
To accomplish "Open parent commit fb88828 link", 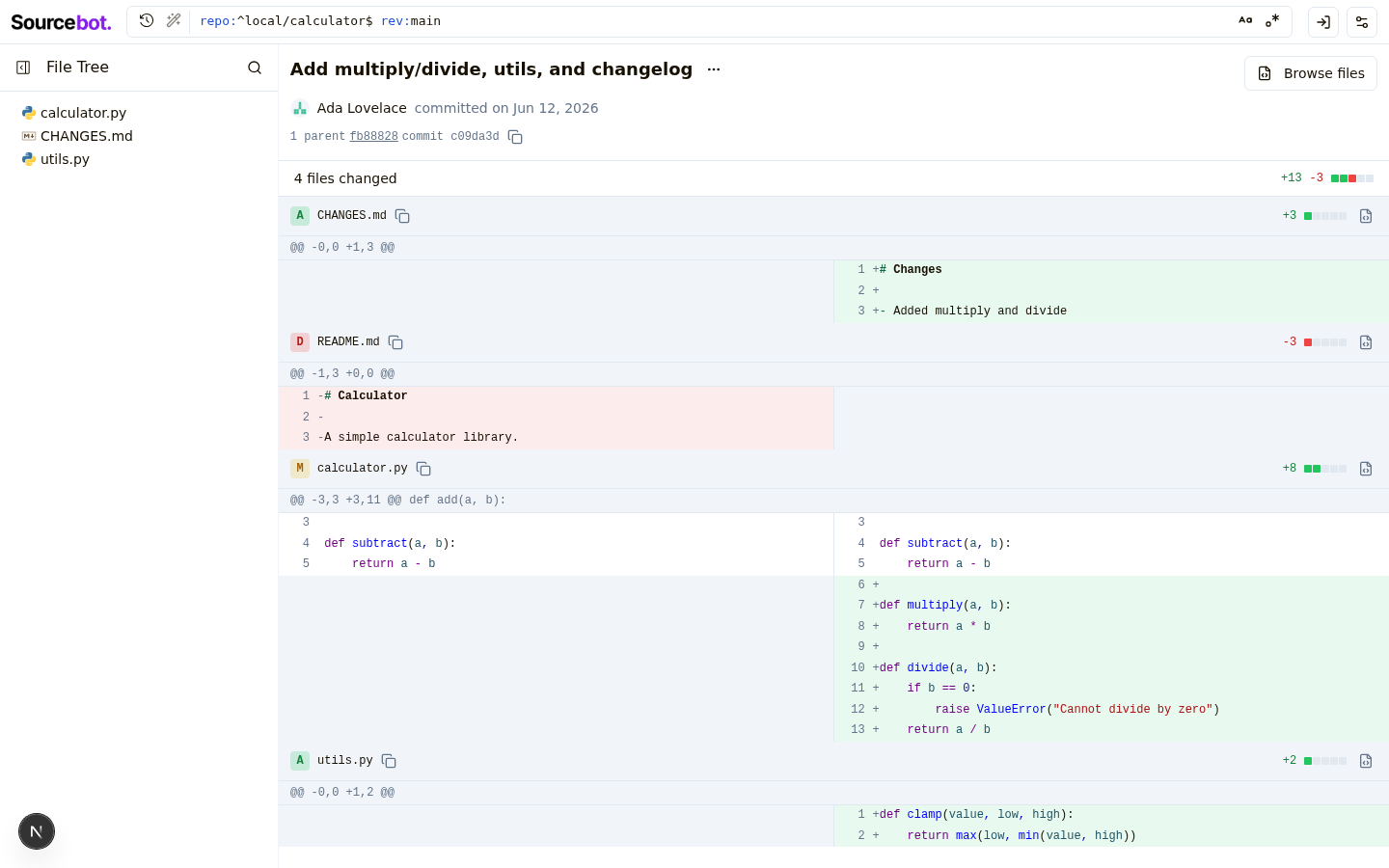I will (x=373, y=137).
